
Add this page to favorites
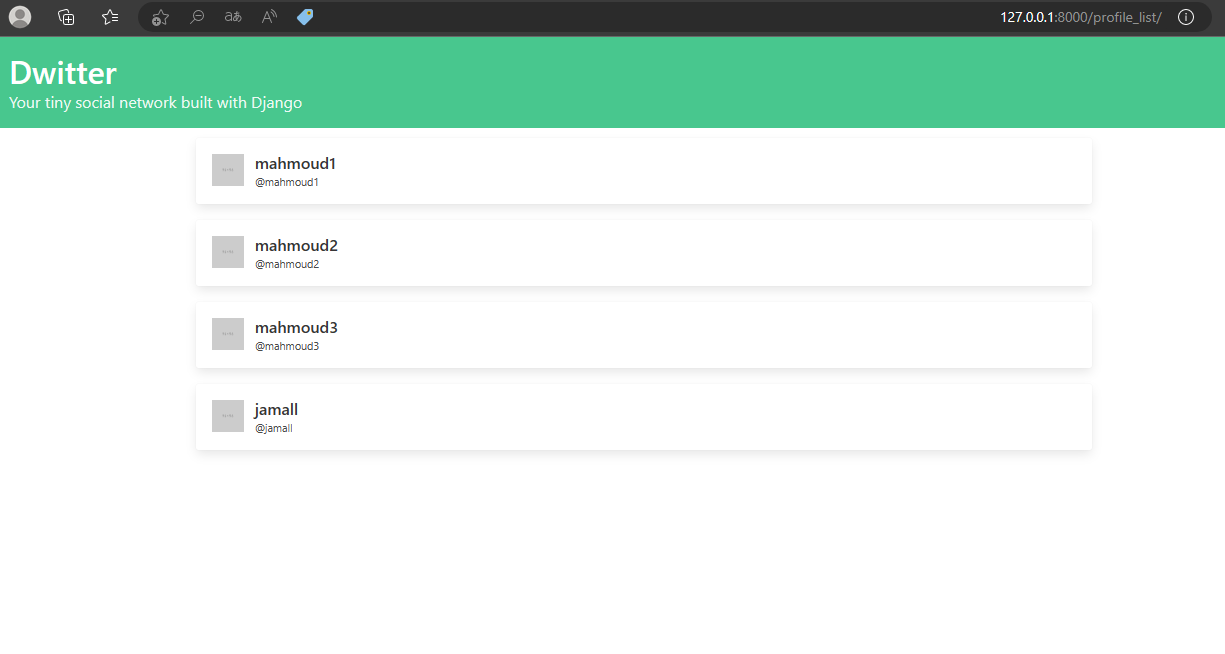[160, 17]
